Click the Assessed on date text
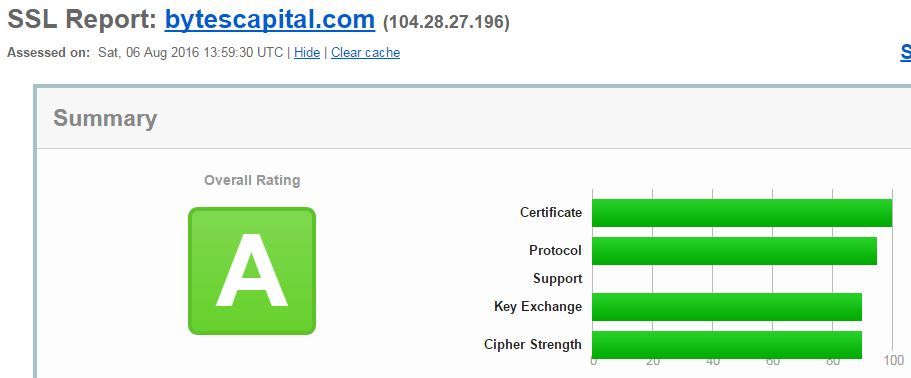The width and height of the screenshot is (911, 378). point(191,53)
